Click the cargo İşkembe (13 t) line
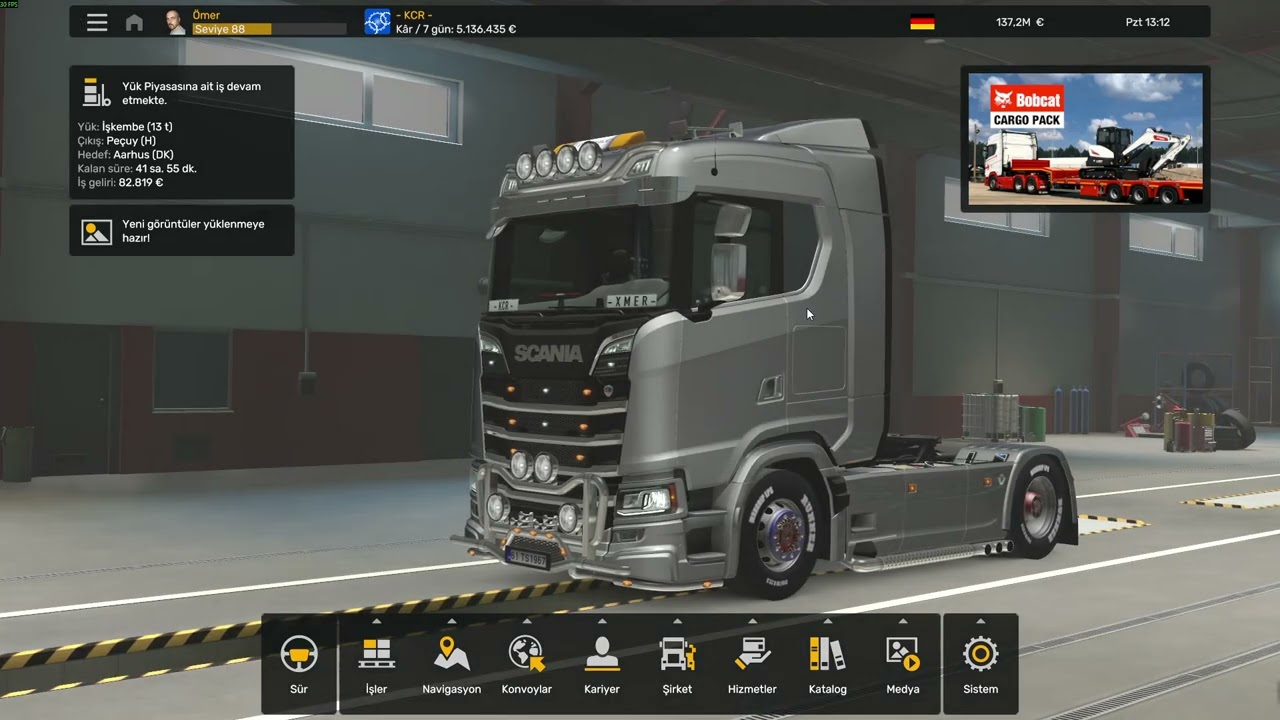 pyautogui.click(x=124, y=127)
